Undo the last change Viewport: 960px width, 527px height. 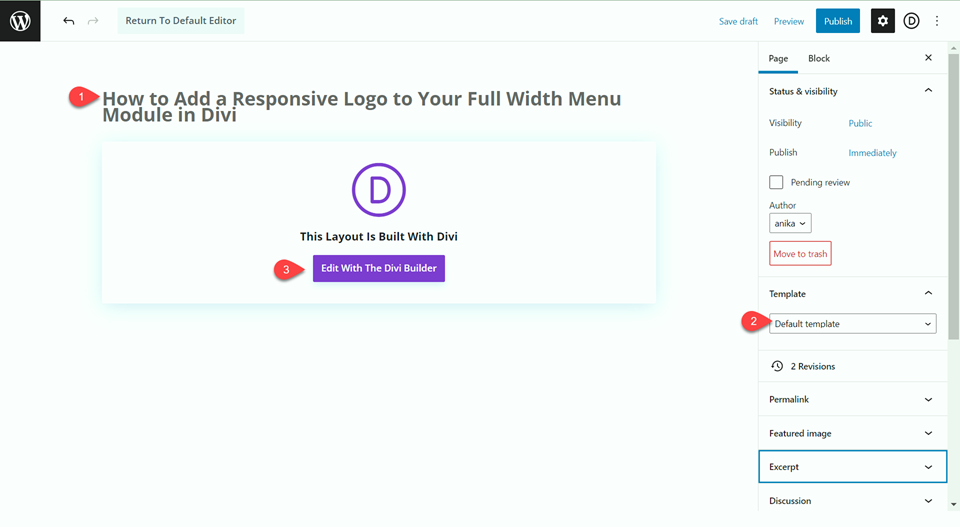click(69, 21)
